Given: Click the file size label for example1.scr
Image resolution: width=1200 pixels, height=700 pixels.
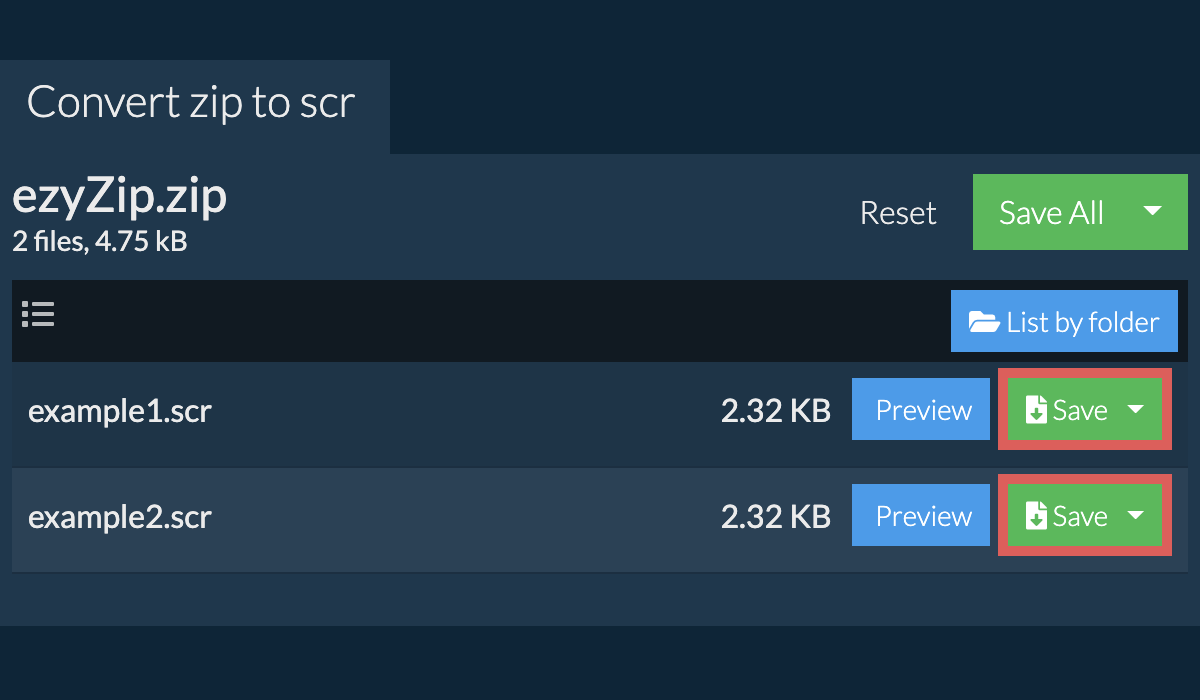Looking at the screenshot, I should point(776,409).
